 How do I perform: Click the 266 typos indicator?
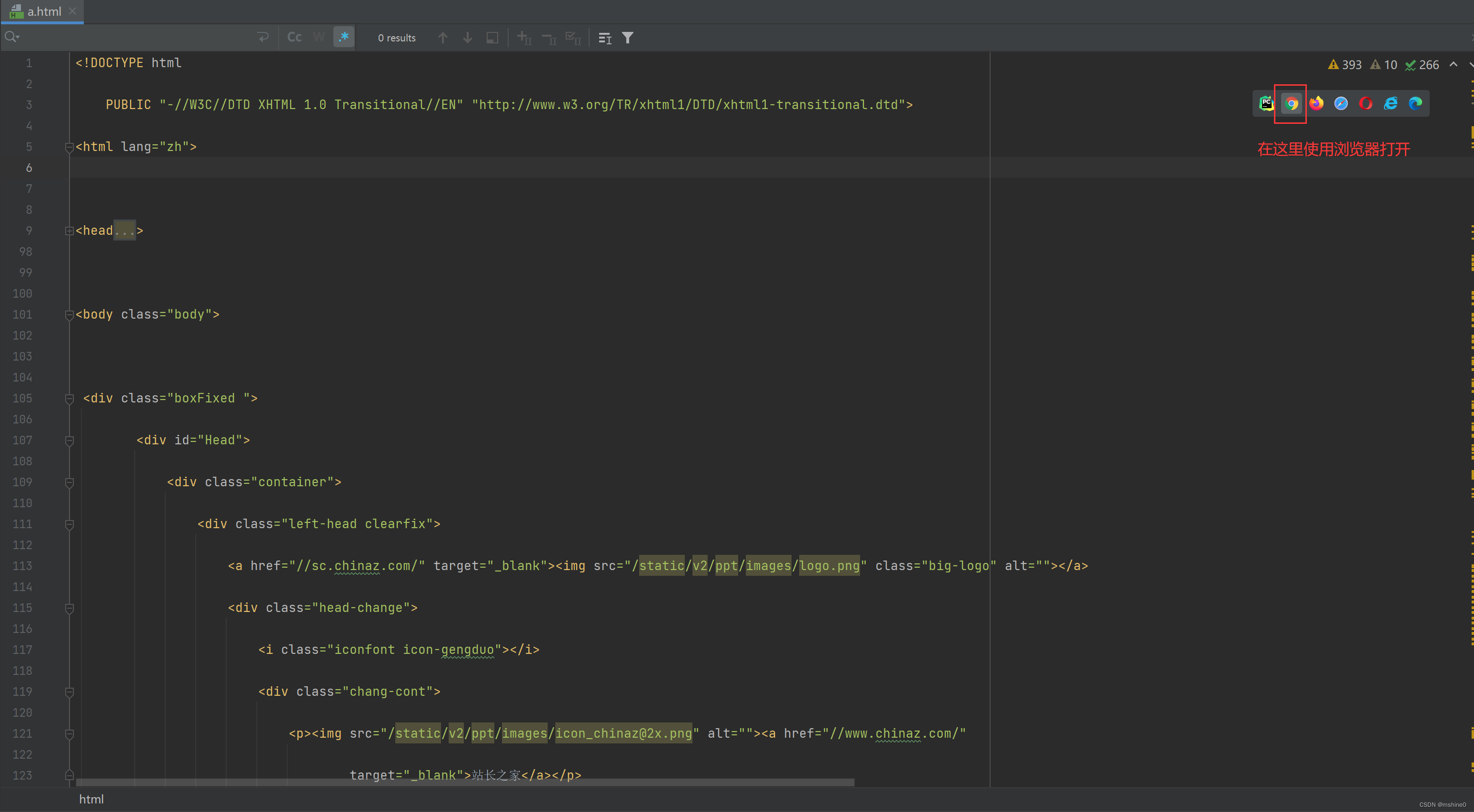pos(1422,65)
